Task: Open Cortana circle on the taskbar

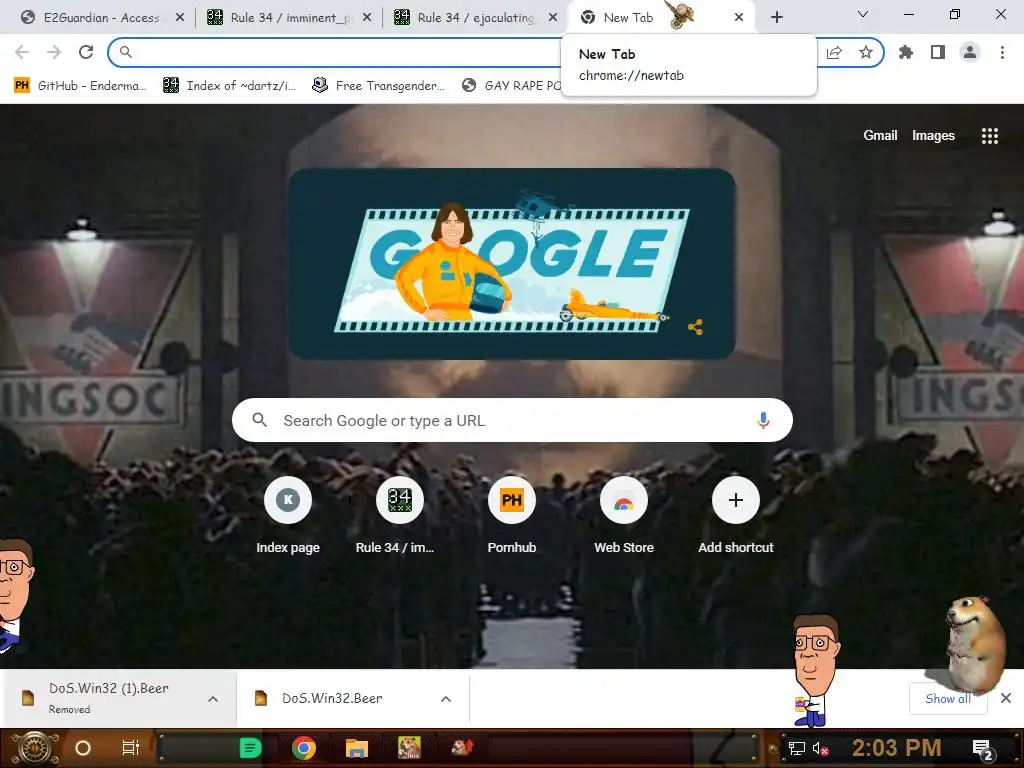Action: coord(83,748)
